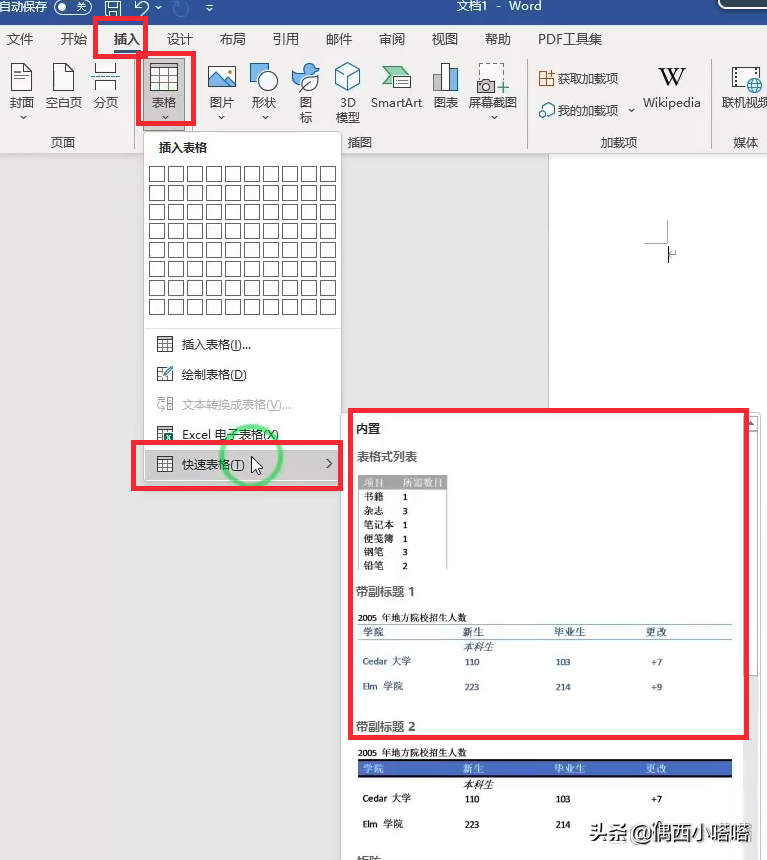The width and height of the screenshot is (767, 860).
Task: Click the 图标 icons button
Action: click(x=306, y=92)
